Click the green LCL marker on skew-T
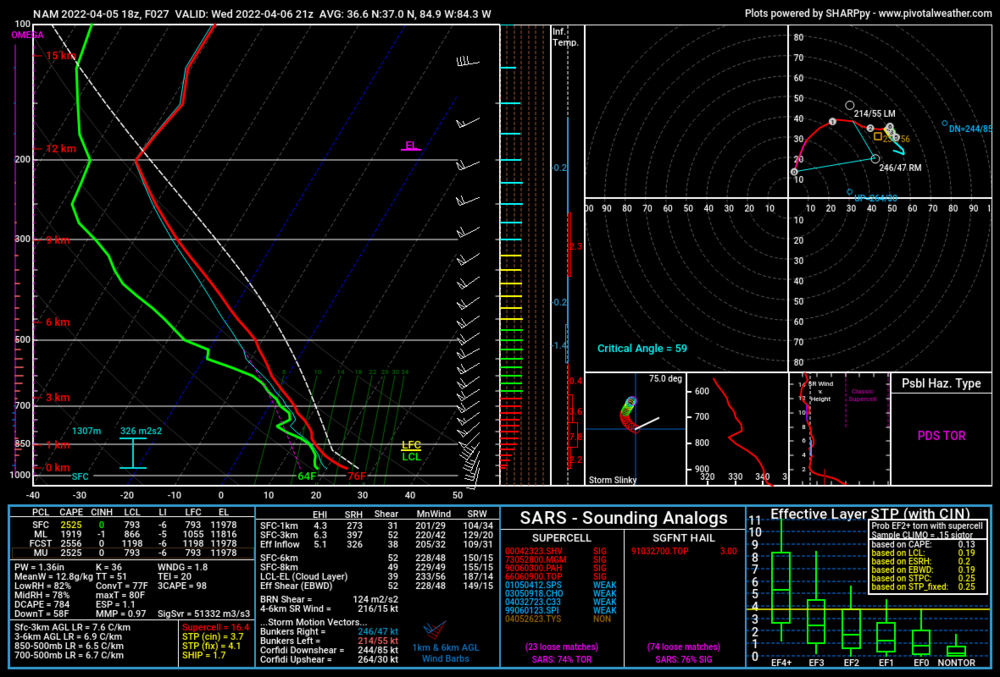 (411, 456)
